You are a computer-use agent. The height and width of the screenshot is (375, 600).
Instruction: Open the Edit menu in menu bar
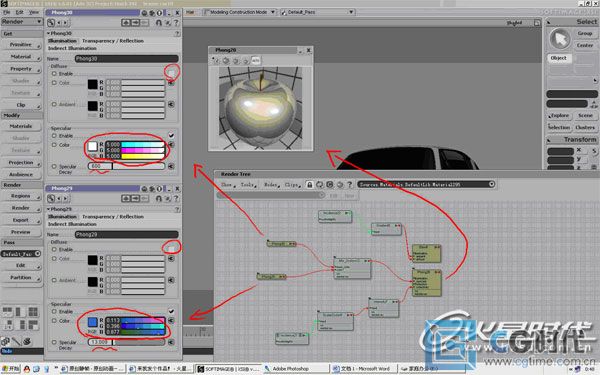(19, 12)
